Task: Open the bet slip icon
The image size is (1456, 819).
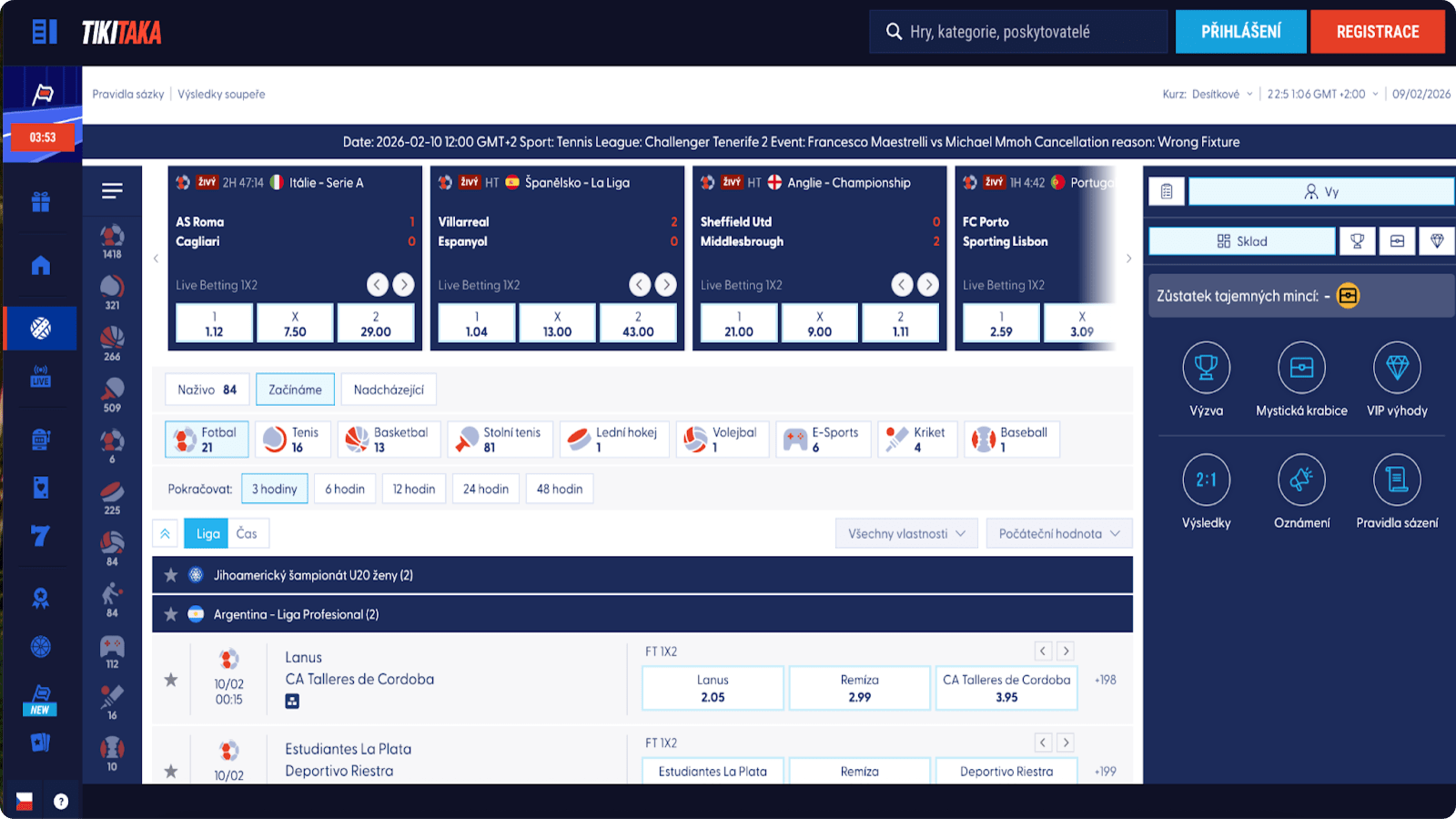Action: tap(1167, 191)
